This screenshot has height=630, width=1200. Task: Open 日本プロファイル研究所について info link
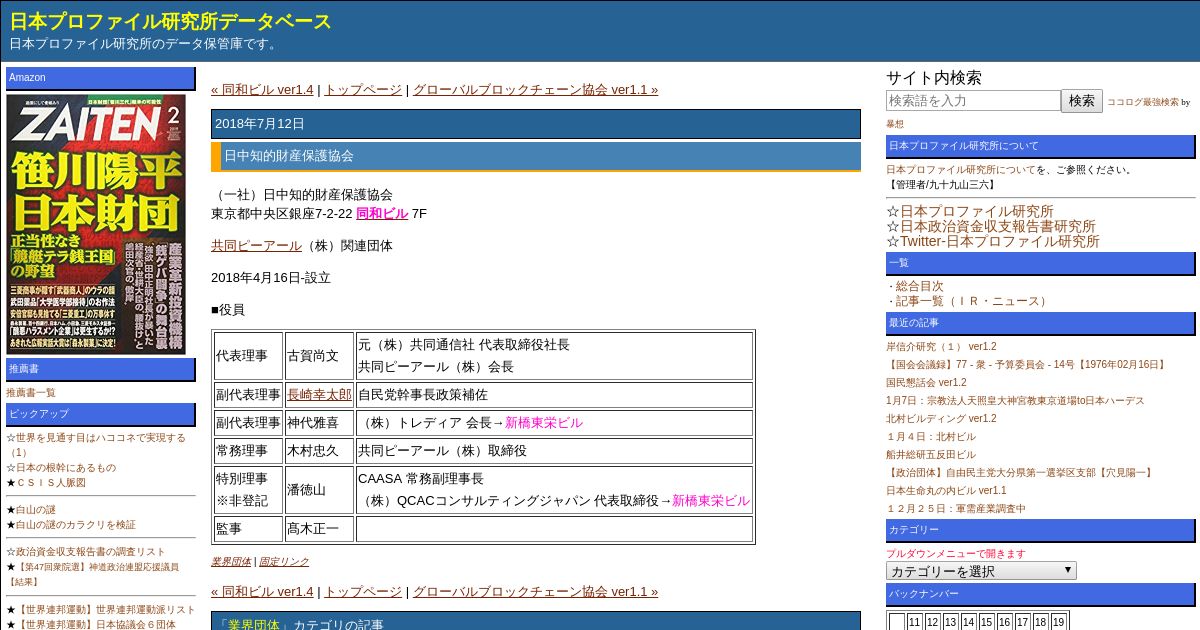(961, 170)
